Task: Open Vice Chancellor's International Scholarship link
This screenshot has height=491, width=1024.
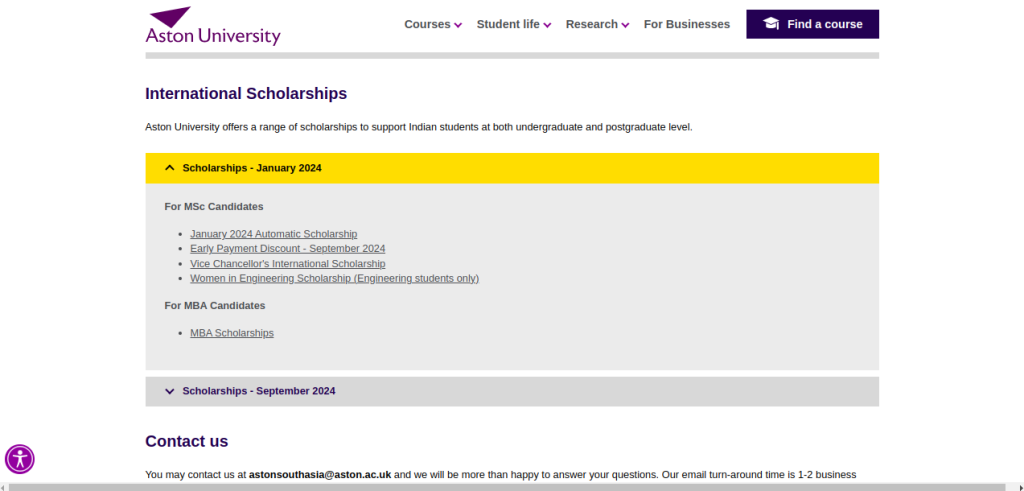Action: pos(287,264)
